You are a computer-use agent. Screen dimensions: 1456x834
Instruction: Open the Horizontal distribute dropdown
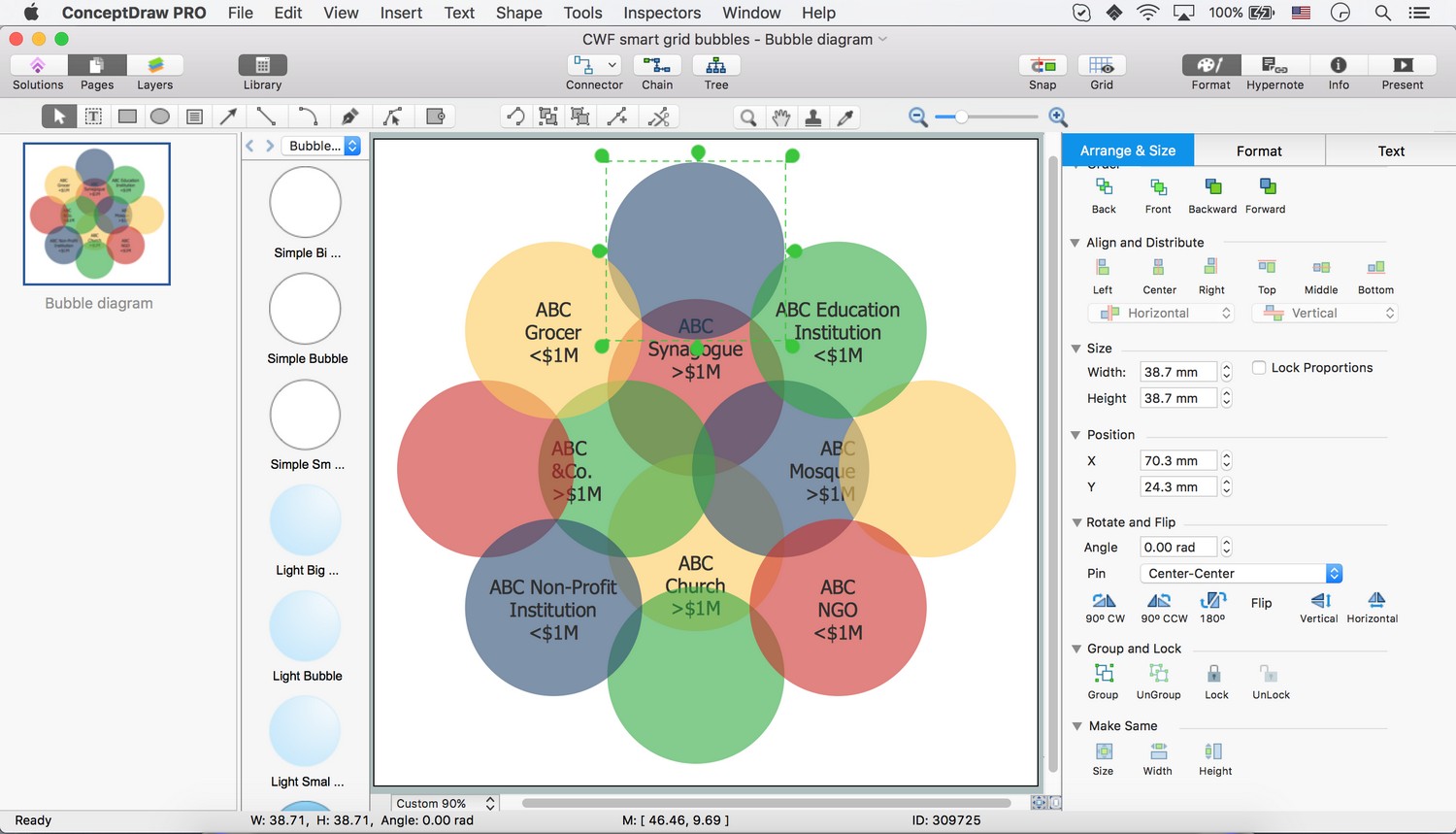1161,314
